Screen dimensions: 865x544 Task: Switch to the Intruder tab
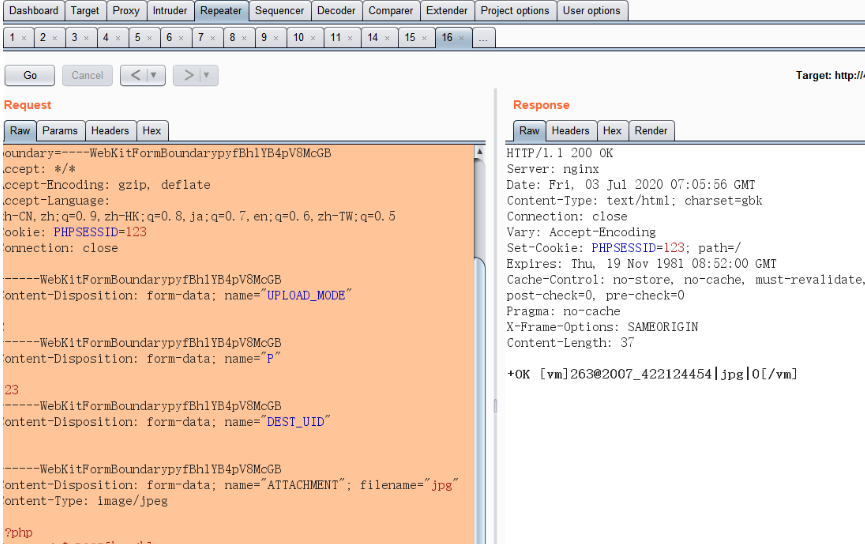[x=170, y=10]
